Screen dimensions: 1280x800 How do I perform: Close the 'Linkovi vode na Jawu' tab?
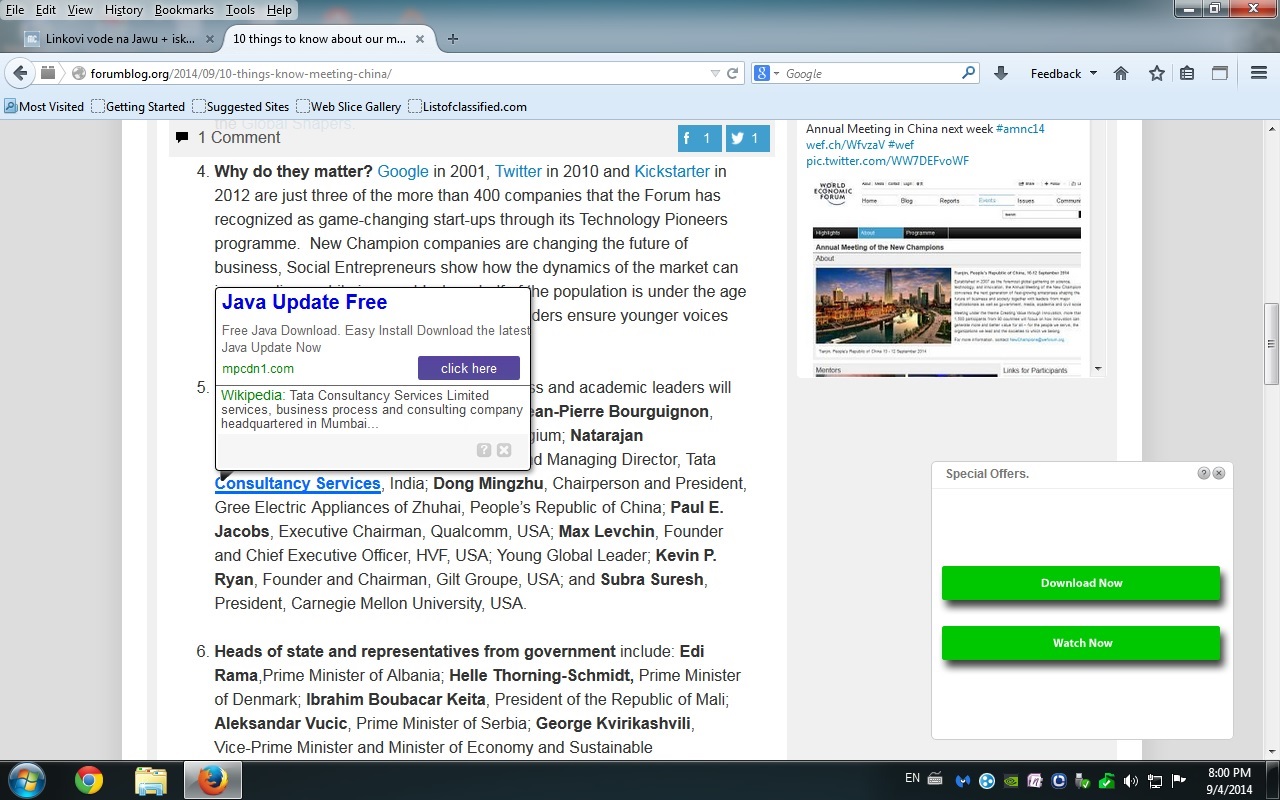tap(210, 39)
